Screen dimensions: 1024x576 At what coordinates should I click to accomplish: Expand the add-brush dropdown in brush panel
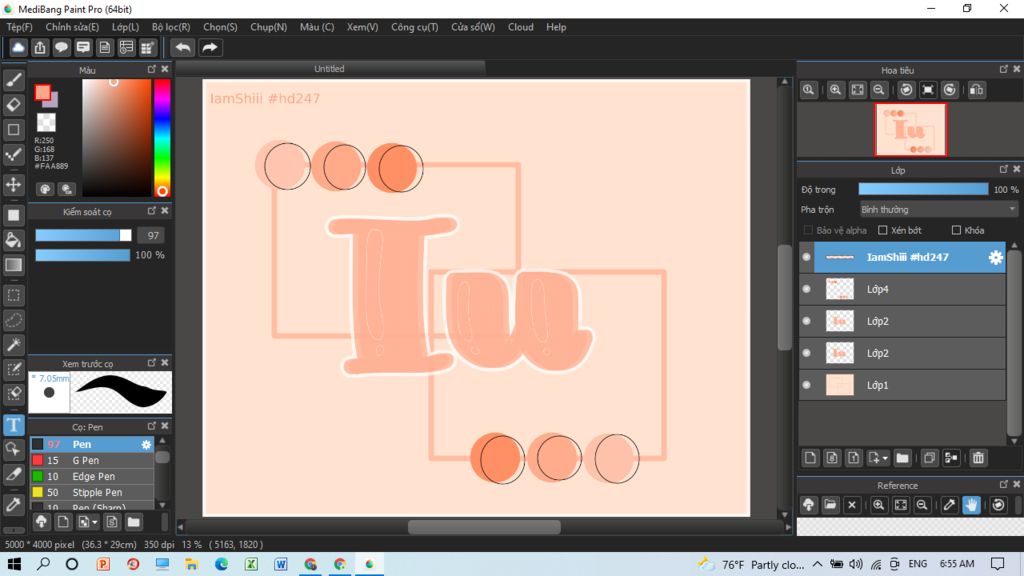pyautogui.click(x=95, y=522)
